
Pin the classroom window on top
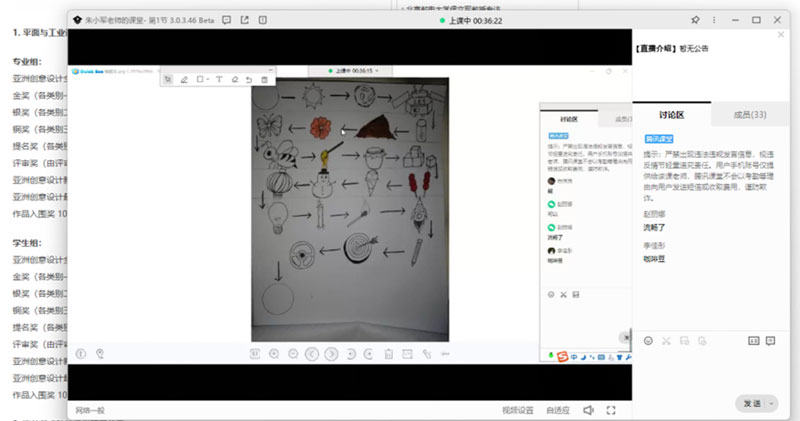click(x=695, y=19)
